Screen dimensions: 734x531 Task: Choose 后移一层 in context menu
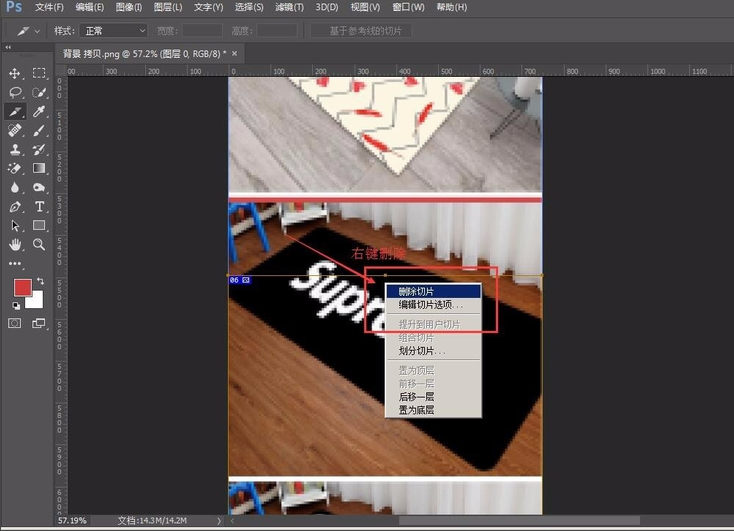click(433, 397)
